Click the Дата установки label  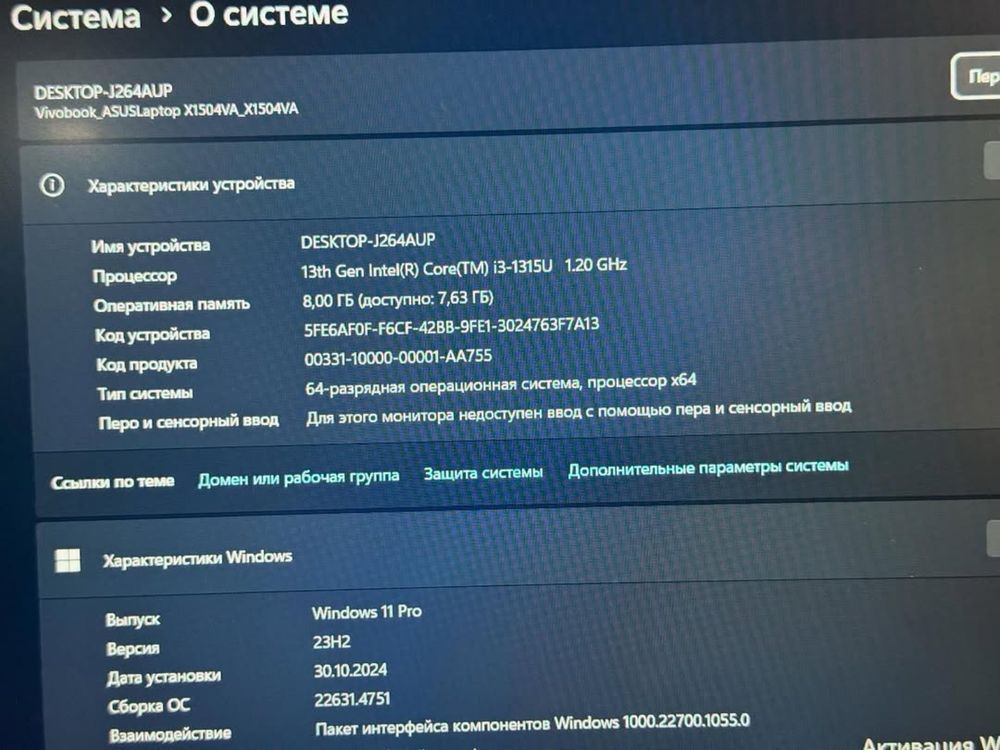click(164, 677)
